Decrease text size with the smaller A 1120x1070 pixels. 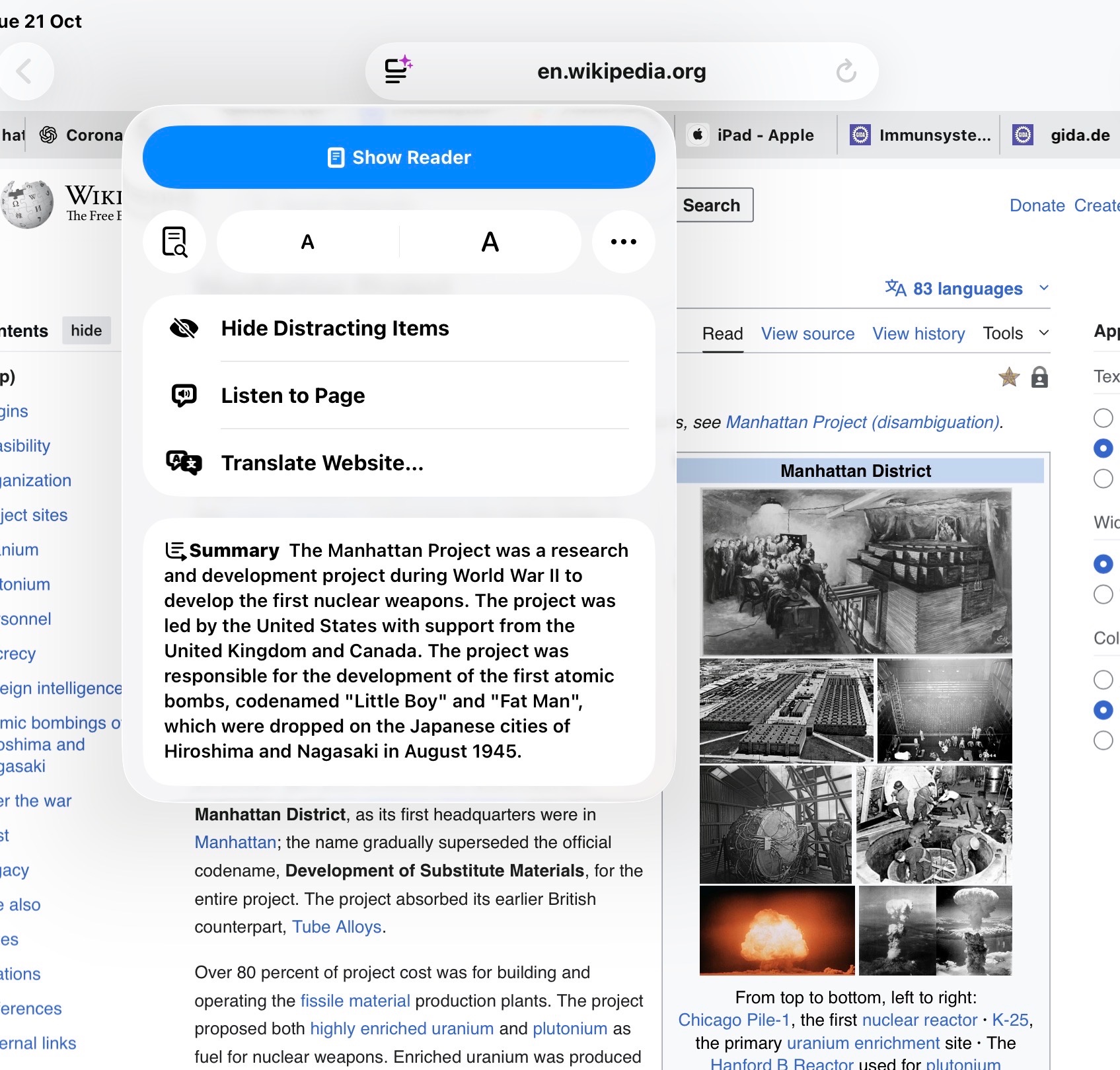[x=308, y=242]
